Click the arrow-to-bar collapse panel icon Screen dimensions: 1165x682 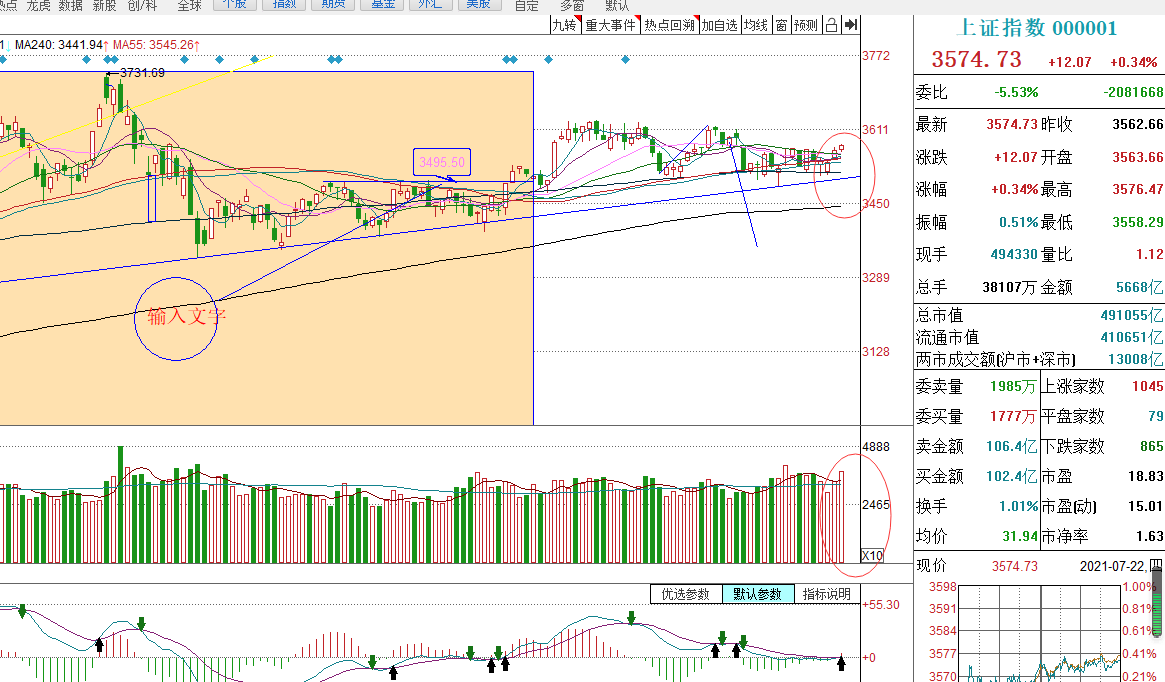[x=851, y=25]
